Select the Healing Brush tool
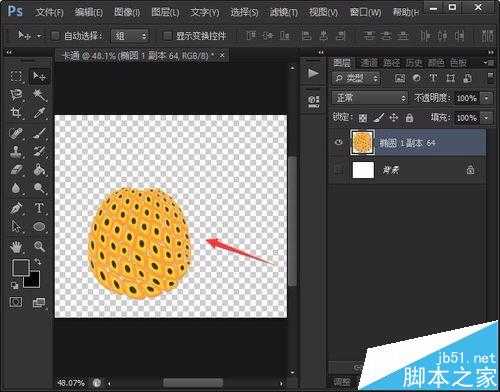 pyautogui.click(x=16, y=133)
